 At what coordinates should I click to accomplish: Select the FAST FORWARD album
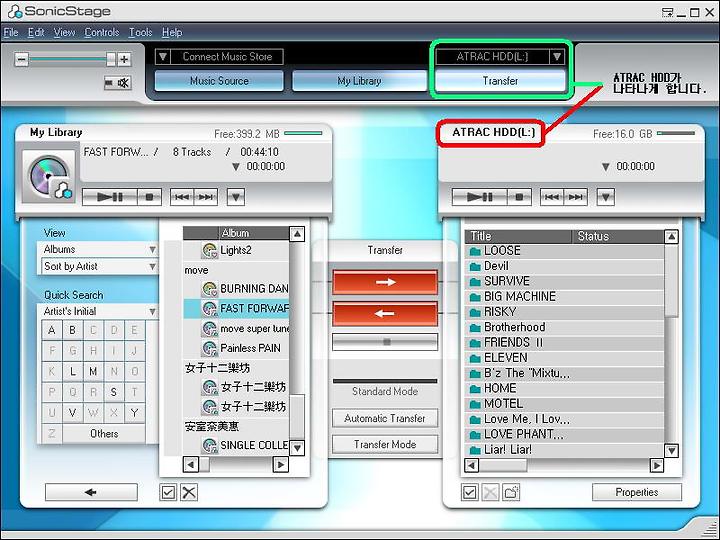236,309
